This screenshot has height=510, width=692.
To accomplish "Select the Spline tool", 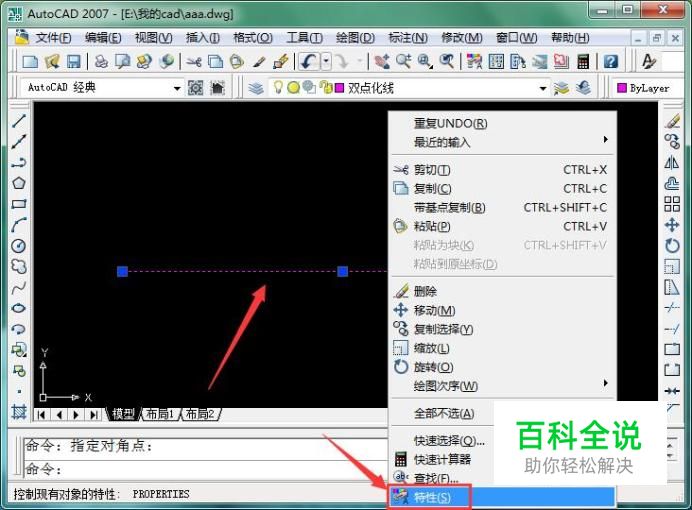I will coord(19,288).
